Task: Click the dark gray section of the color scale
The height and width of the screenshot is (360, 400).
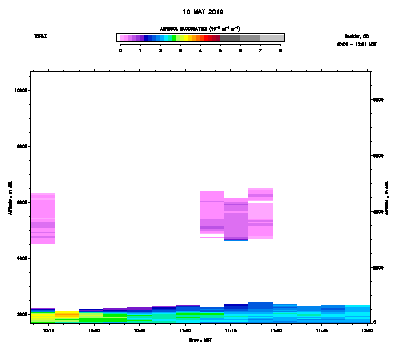Action: coord(230,38)
